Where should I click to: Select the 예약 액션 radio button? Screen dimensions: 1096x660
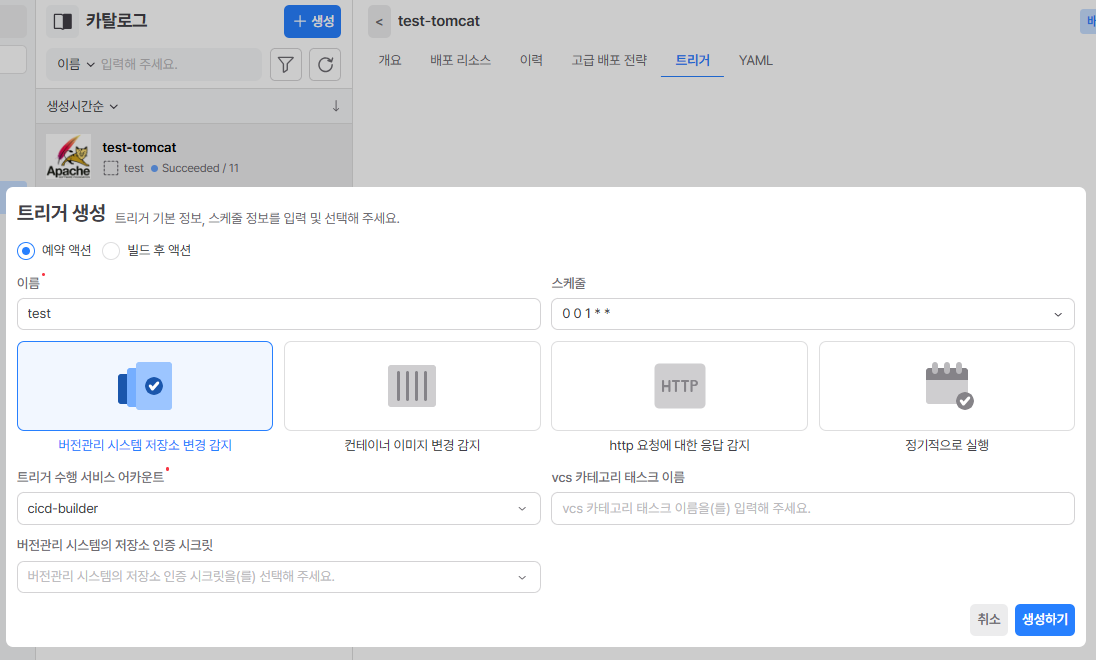tap(26, 250)
